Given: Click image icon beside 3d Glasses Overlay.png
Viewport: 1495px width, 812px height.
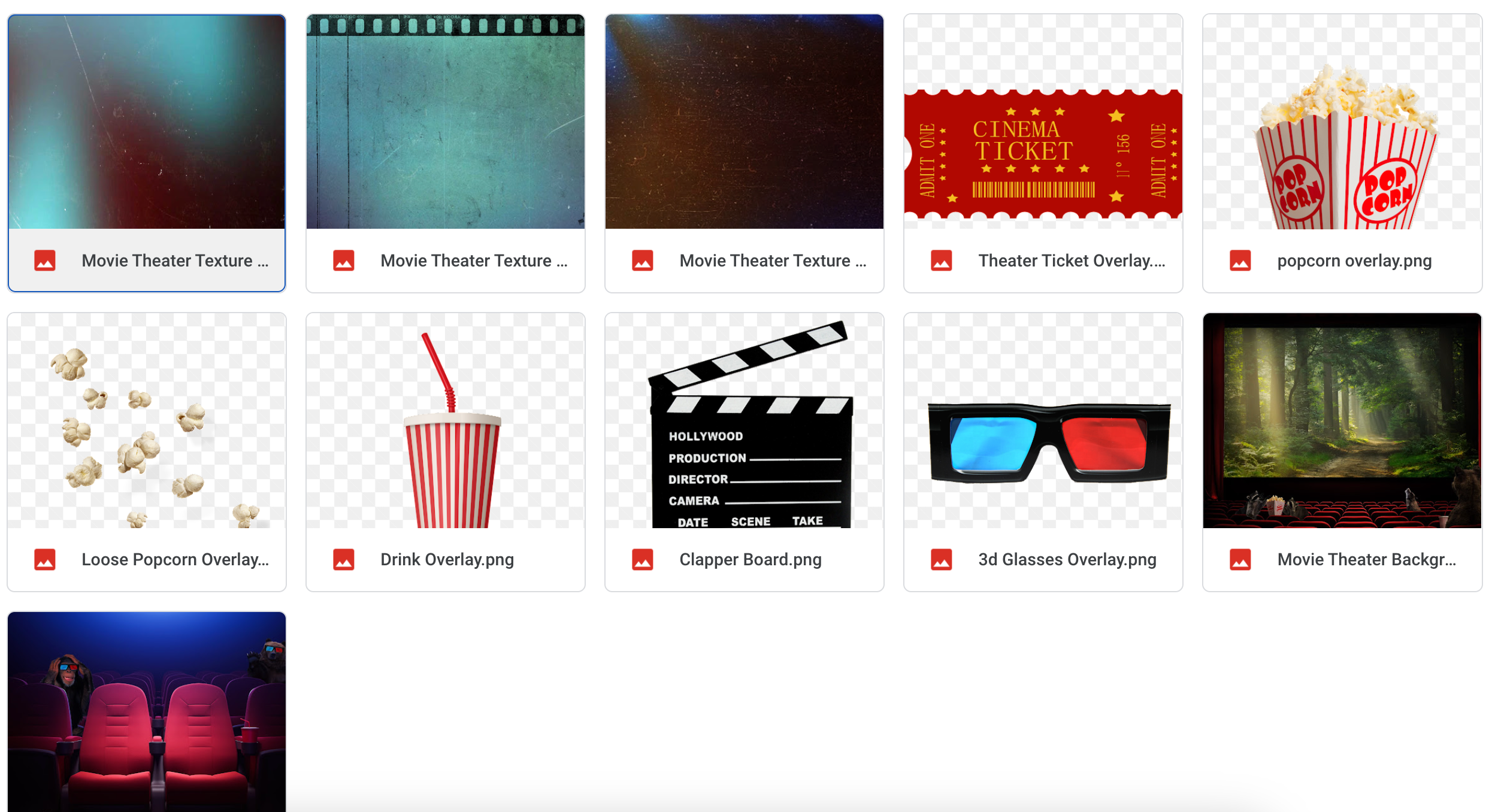Looking at the screenshot, I should point(942,559).
